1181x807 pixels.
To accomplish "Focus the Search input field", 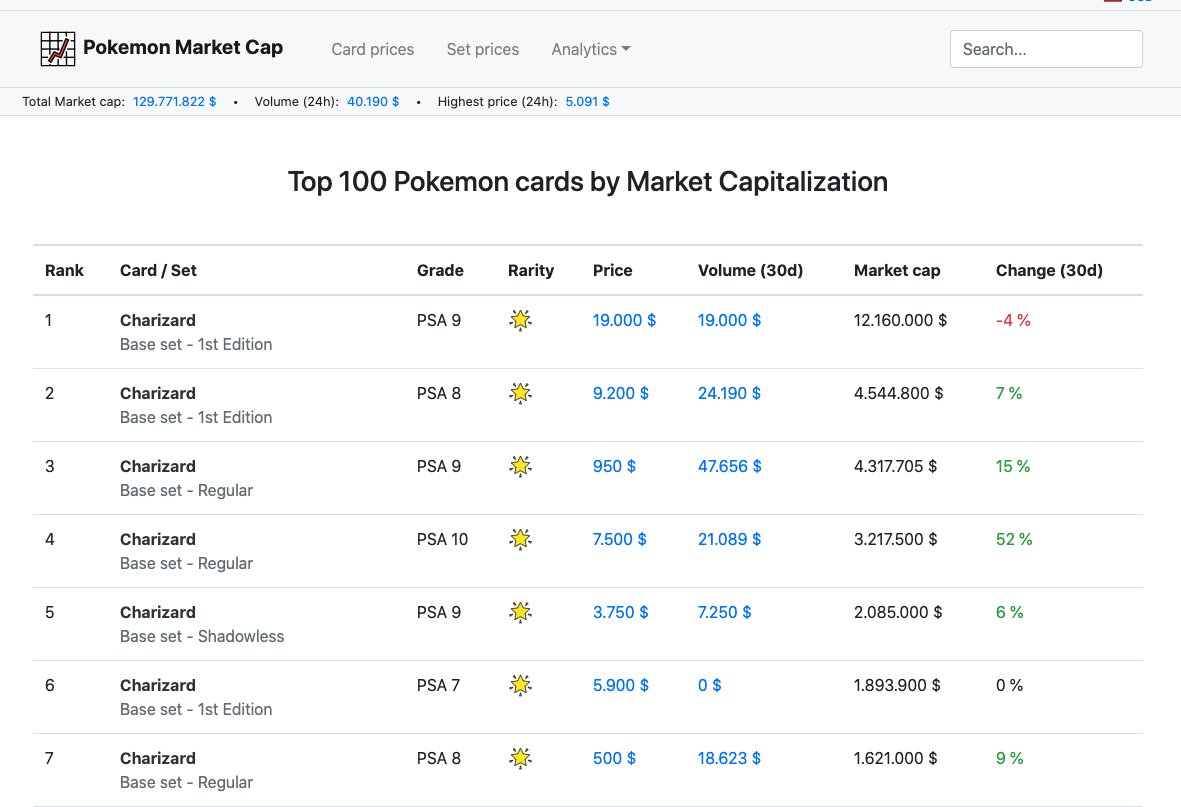I will (1046, 49).
